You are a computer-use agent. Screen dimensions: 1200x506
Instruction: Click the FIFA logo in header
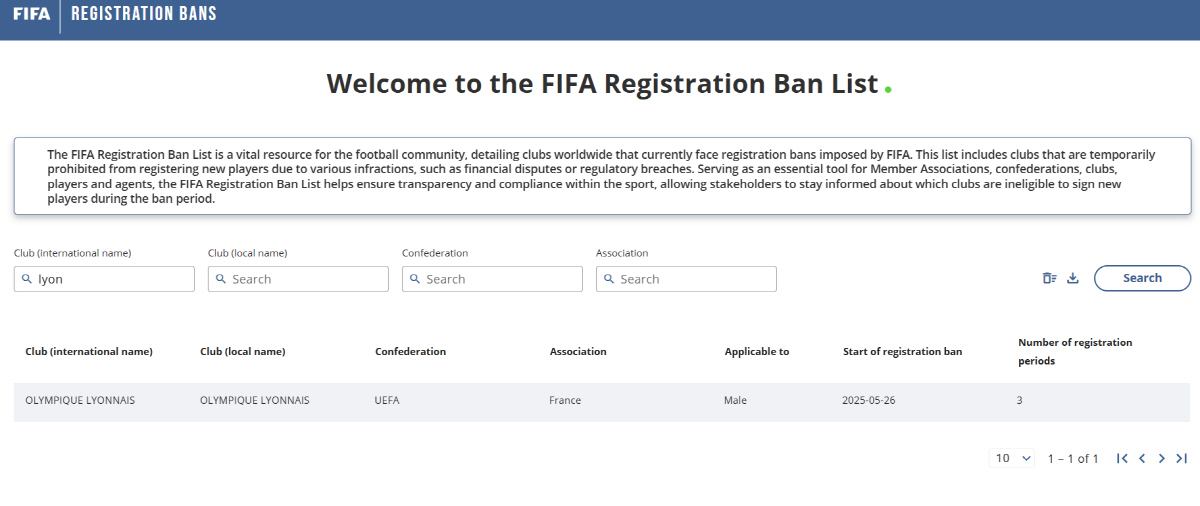coord(31,14)
